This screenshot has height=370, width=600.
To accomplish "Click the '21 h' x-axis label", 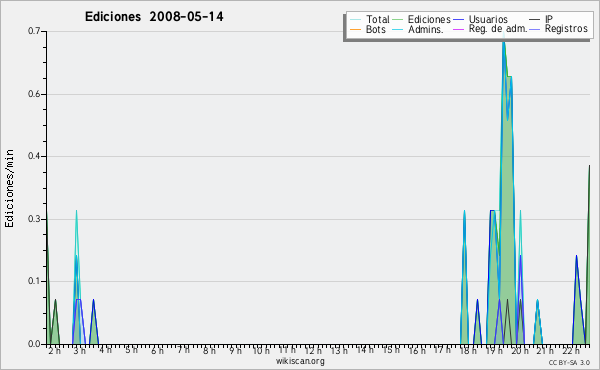I will click(545, 351).
